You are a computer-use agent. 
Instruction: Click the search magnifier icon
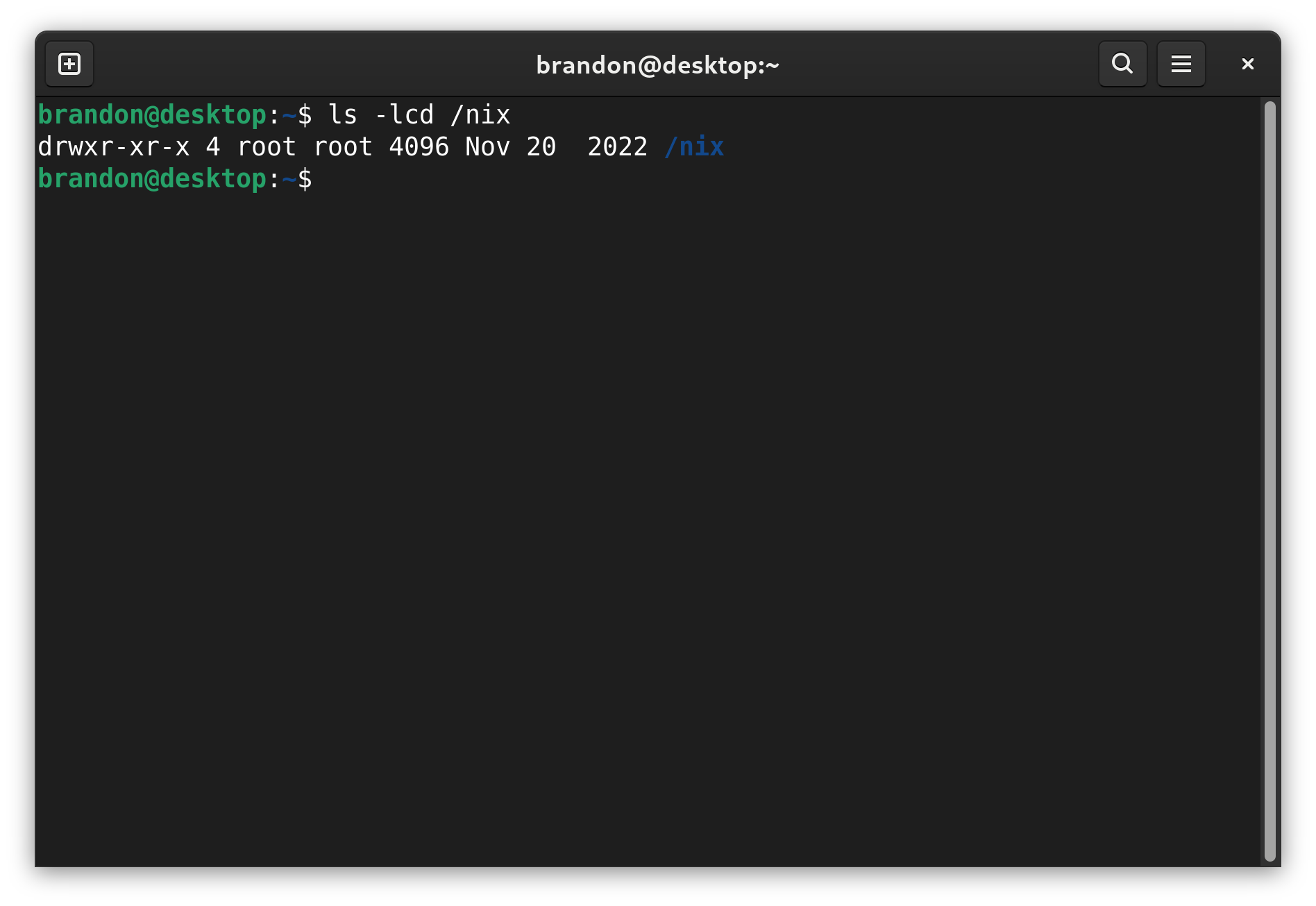pyautogui.click(x=1122, y=64)
